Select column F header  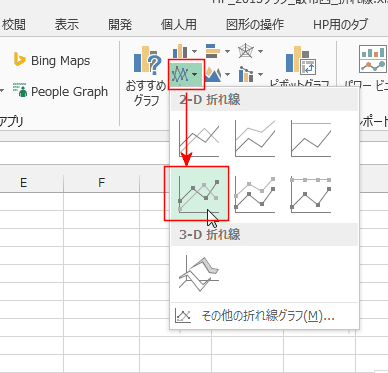pyautogui.click(x=101, y=182)
